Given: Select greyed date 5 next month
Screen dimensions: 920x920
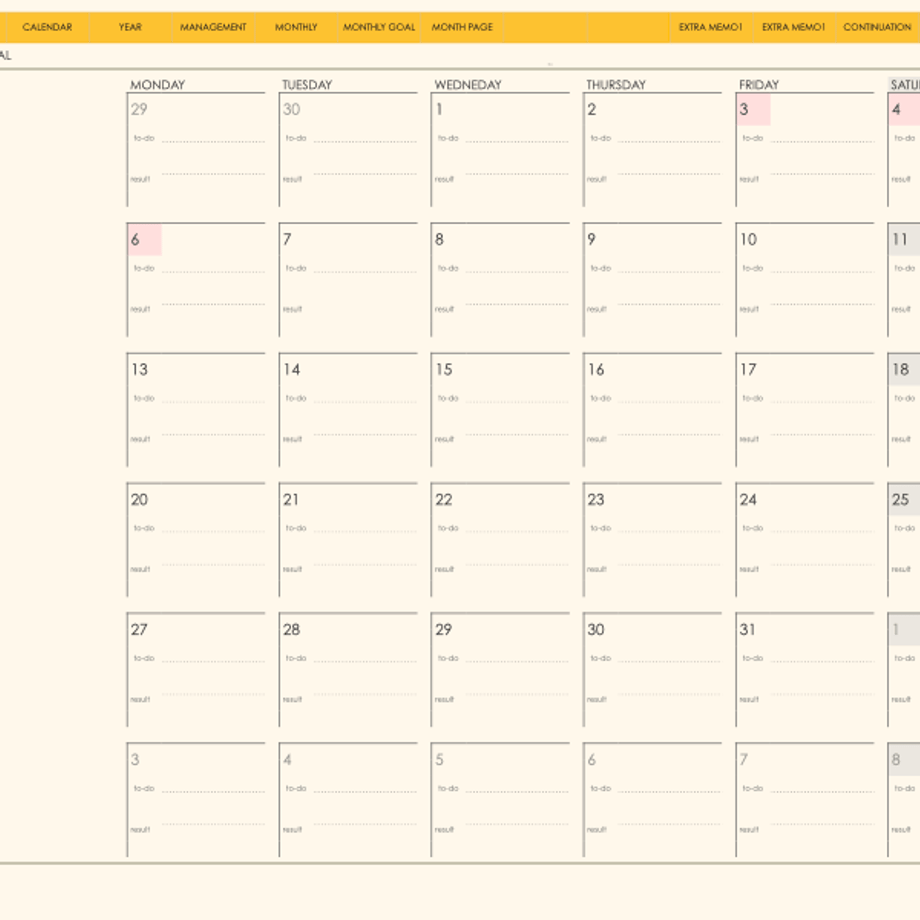Looking at the screenshot, I should pos(439,760).
